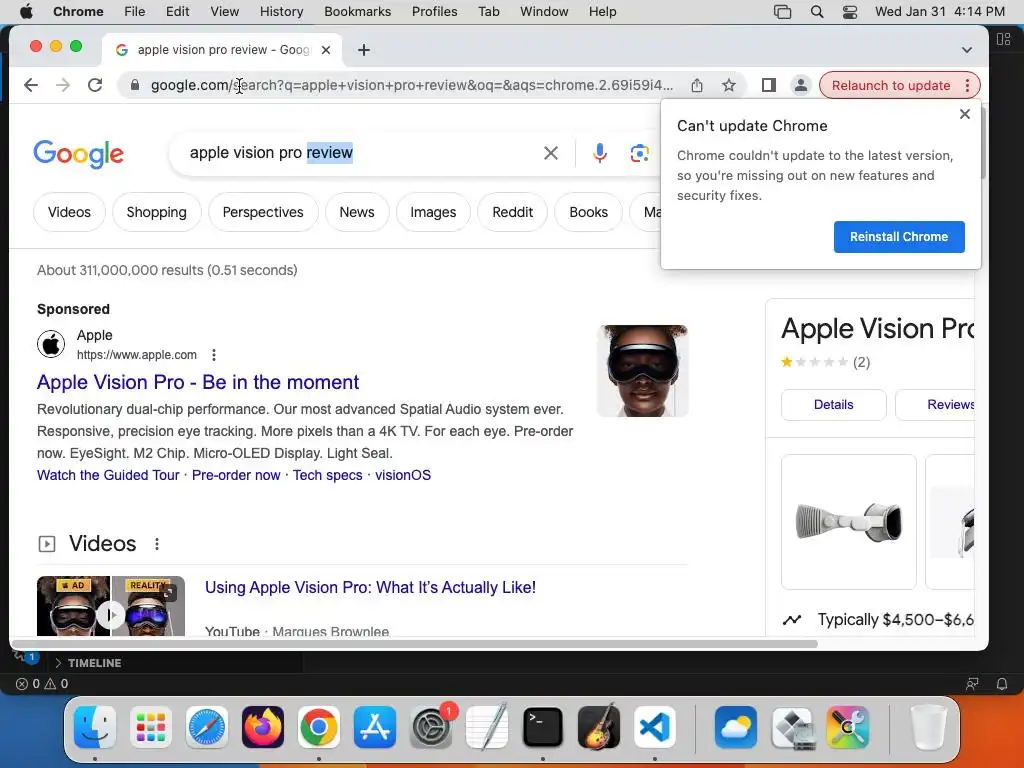
Task: Open the Details button for Apple Vision Pro
Action: (833, 405)
